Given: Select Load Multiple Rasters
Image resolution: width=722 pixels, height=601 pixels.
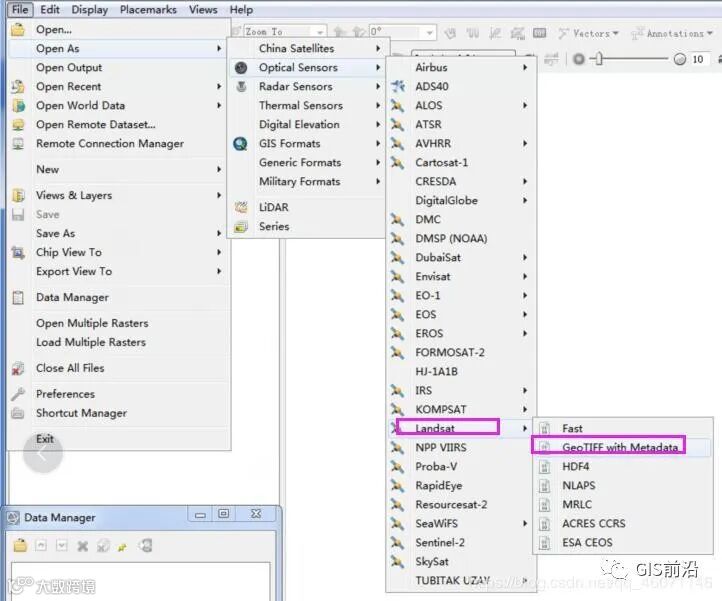Looking at the screenshot, I should click(x=91, y=342).
